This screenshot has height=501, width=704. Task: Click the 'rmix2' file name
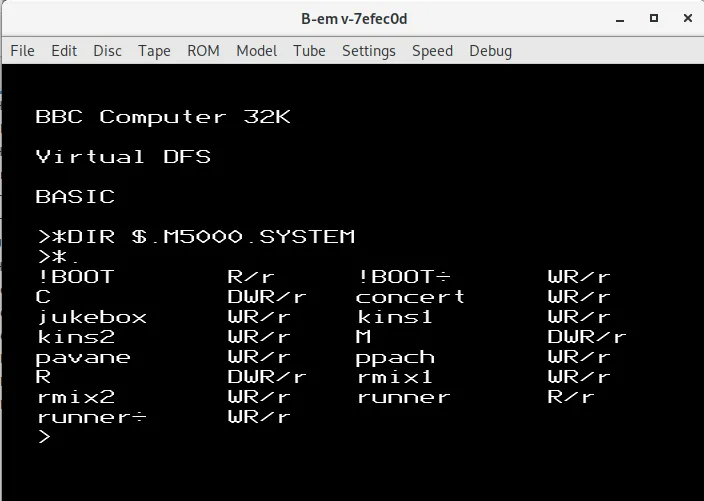[76, 397]
